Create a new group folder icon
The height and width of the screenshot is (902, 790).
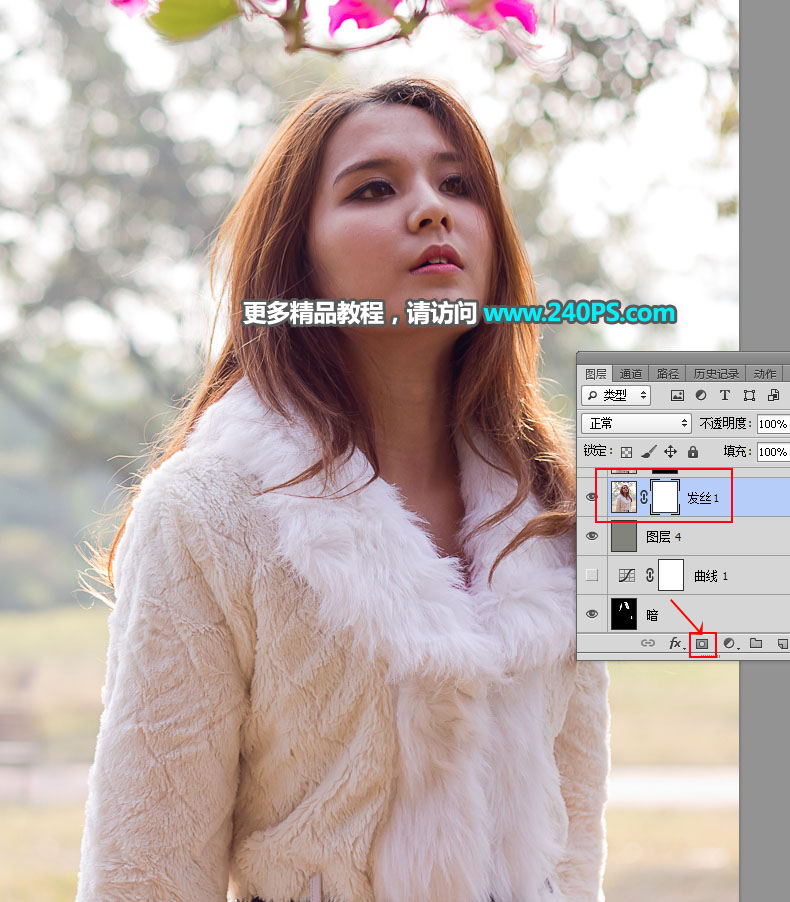point(756,643)
